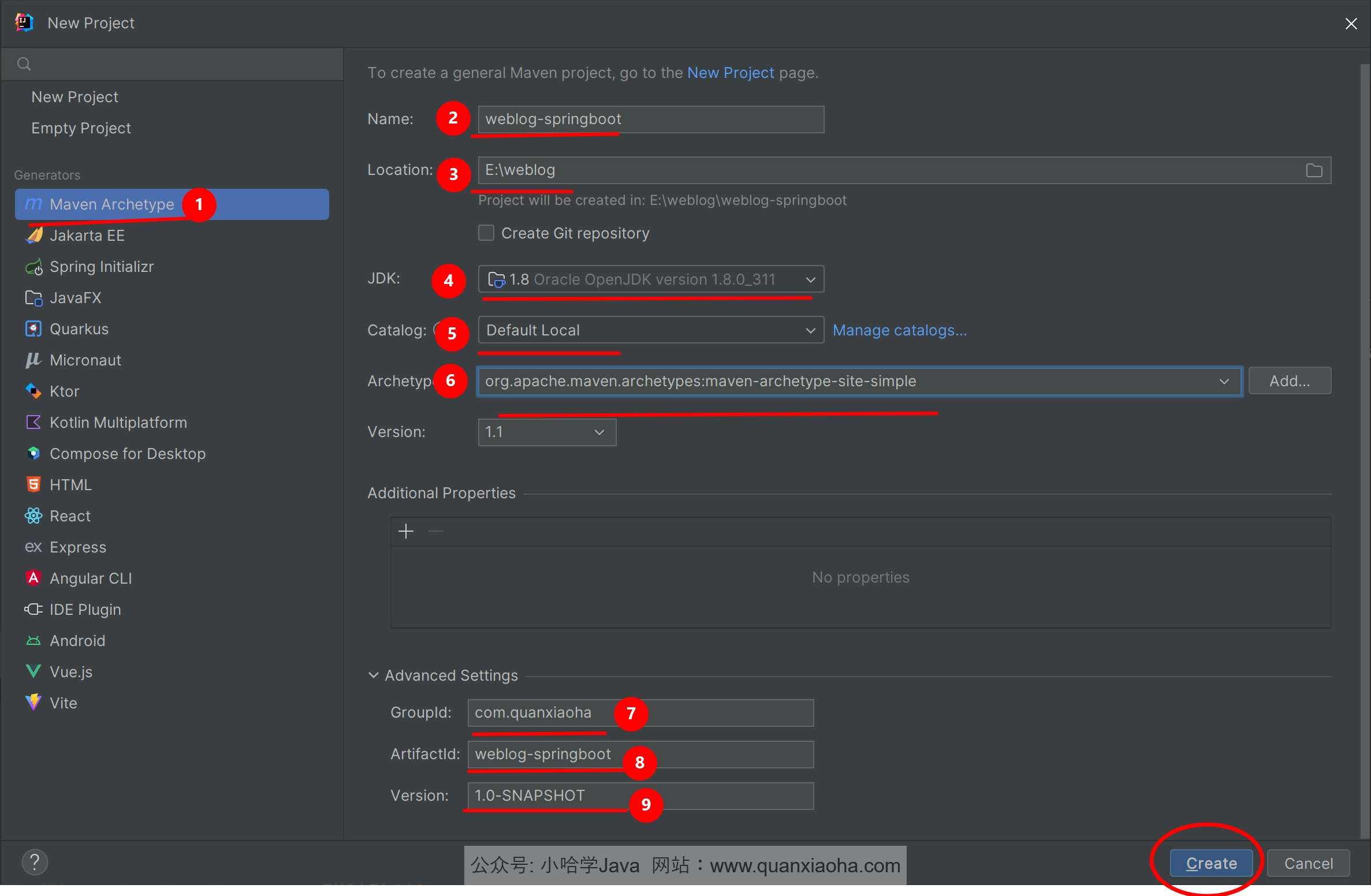Click the IntelliJ IDEA logo in title bar
Viewport: 1371px width, 896px height.
coord(24,23)
